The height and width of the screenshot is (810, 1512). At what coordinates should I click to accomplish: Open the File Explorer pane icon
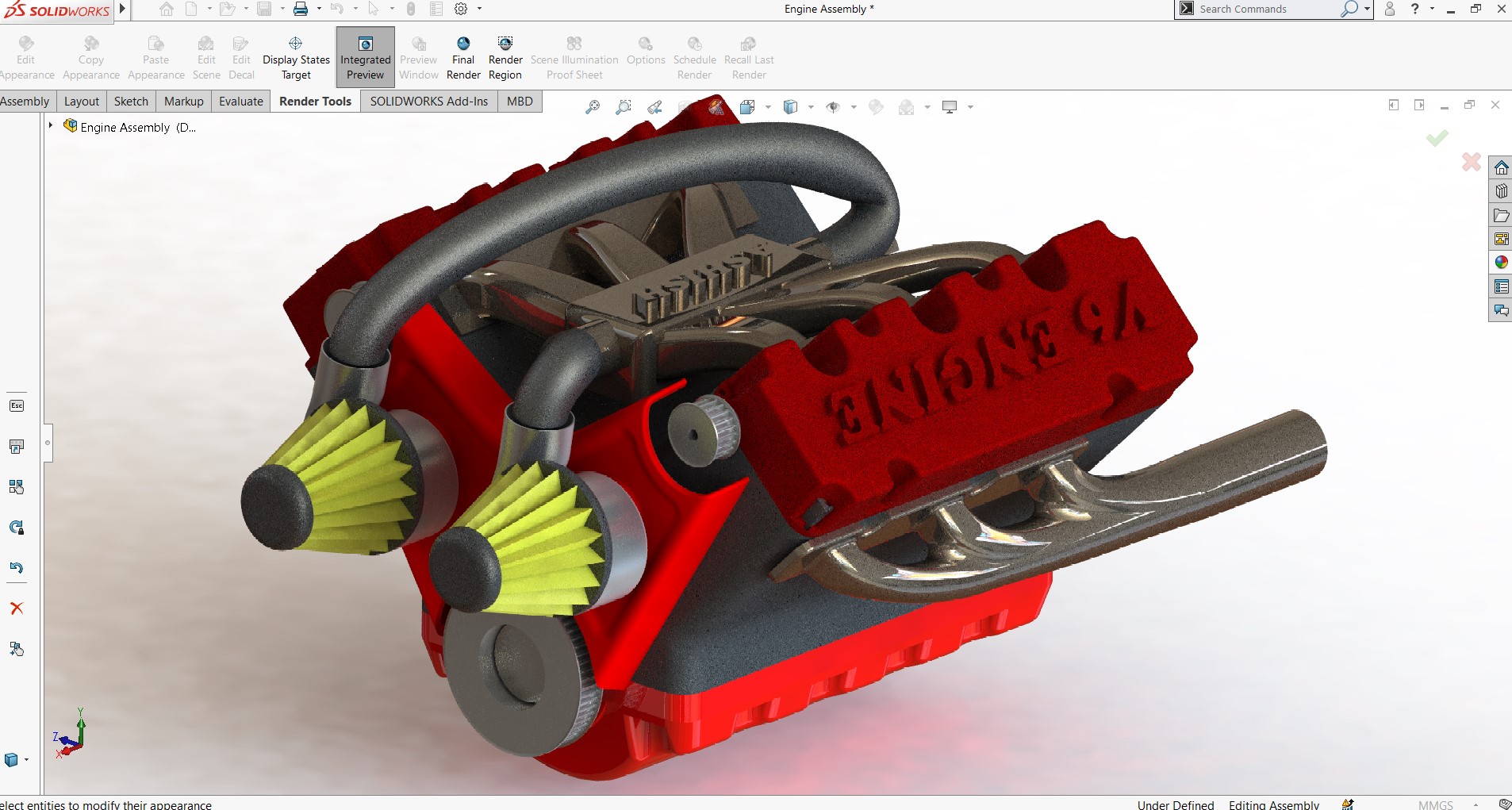pos(1501,215)
